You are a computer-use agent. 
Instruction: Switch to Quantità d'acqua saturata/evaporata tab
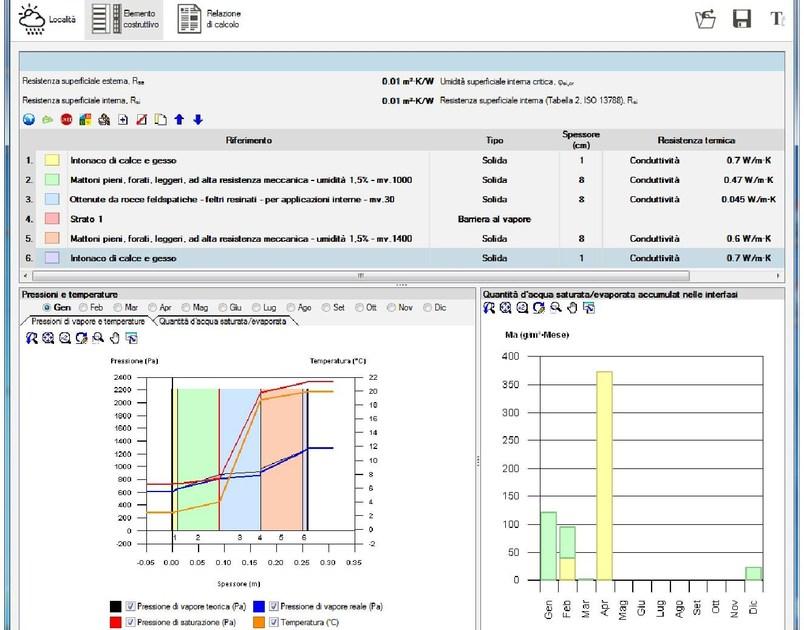[223, 321]
